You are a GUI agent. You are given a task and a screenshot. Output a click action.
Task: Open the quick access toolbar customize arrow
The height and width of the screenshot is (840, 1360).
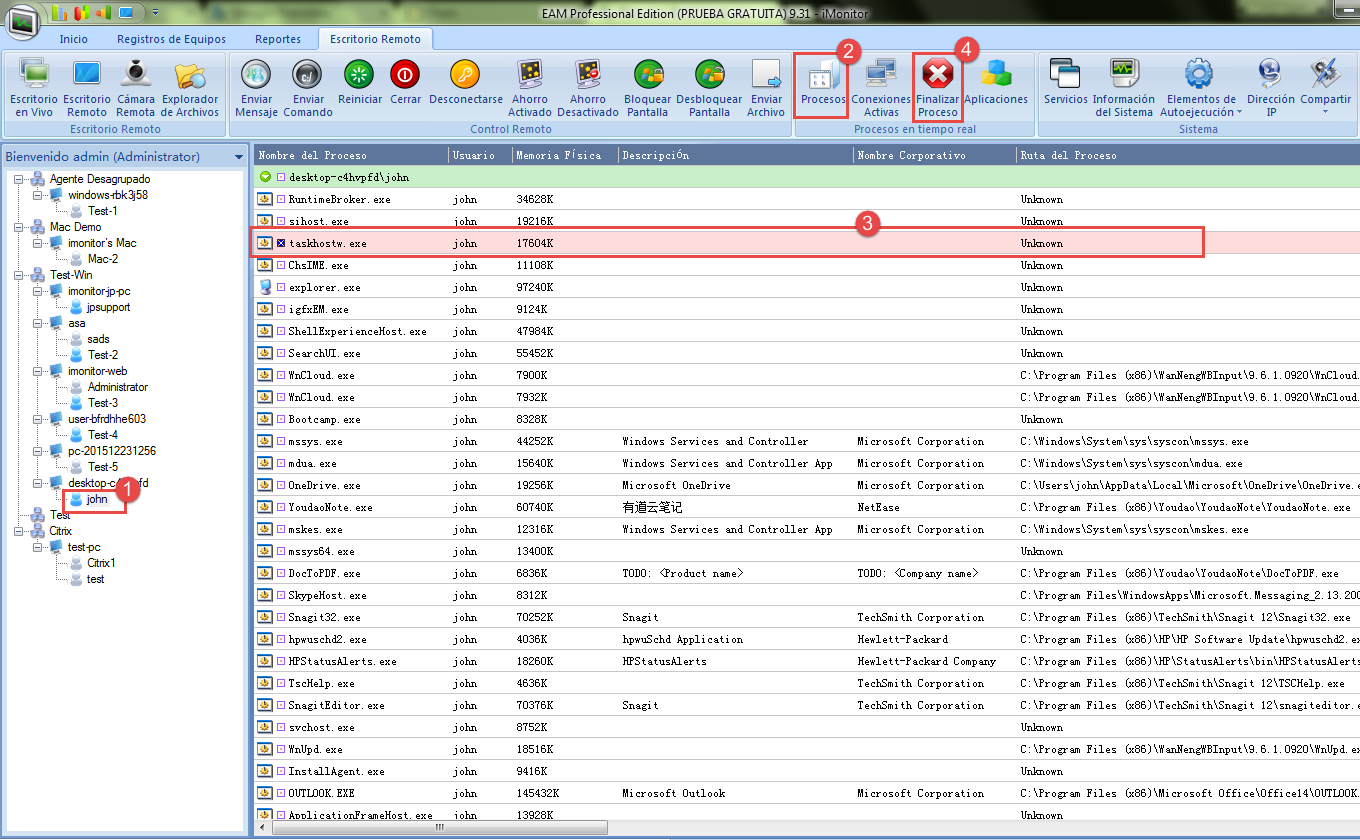[156, 13]
